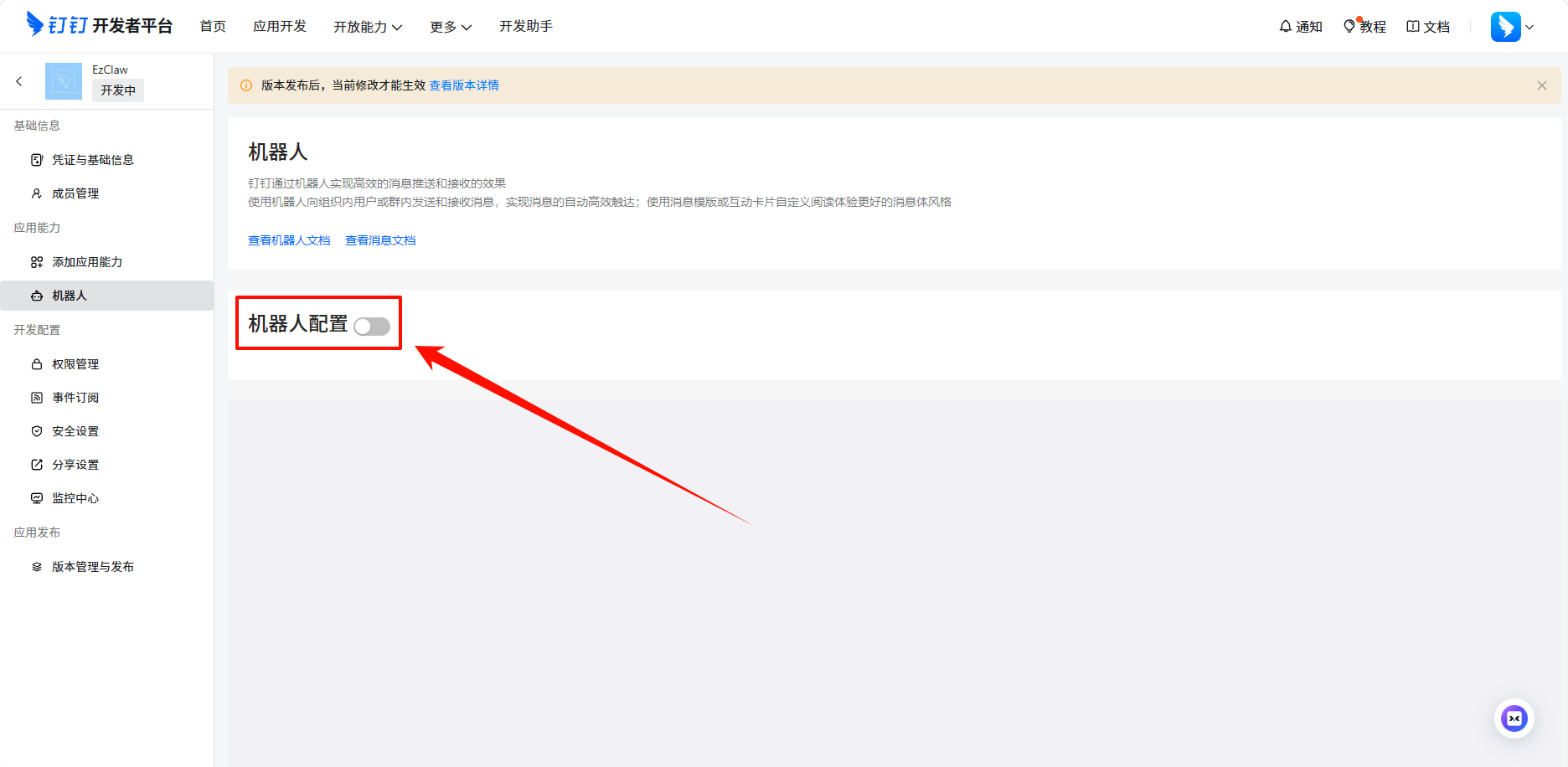The height and width of the screenshot is (767, 1568).
Task: Go to the 首页 nav item
Action: tap(213, 27)
